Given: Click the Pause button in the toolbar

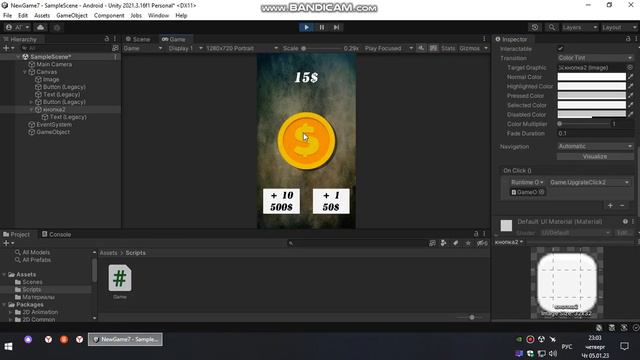Looking at the screenshot, I should click(322, 27).
